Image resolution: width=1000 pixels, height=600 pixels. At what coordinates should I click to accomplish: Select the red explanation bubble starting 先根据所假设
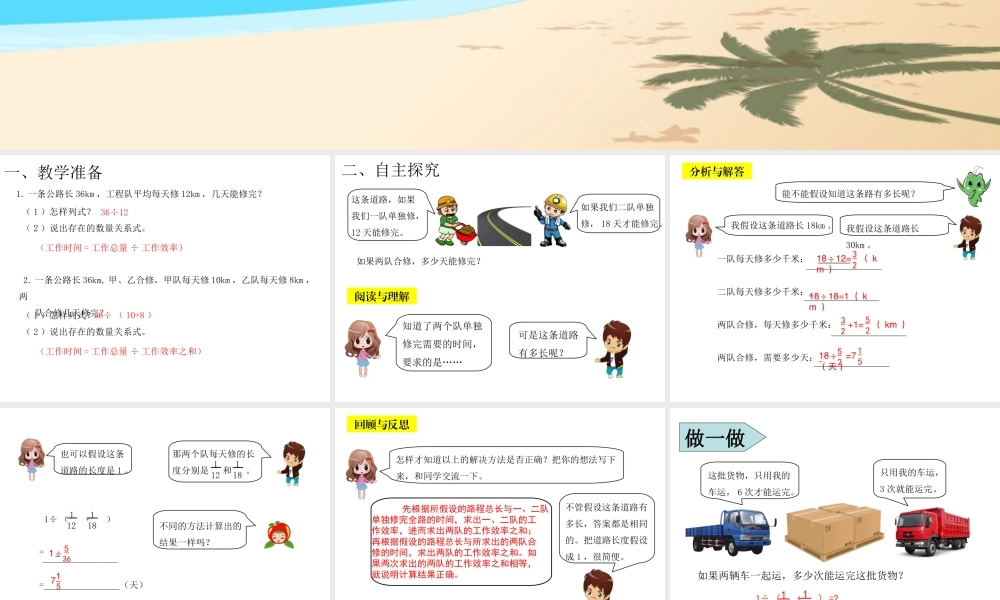point(460,541)
